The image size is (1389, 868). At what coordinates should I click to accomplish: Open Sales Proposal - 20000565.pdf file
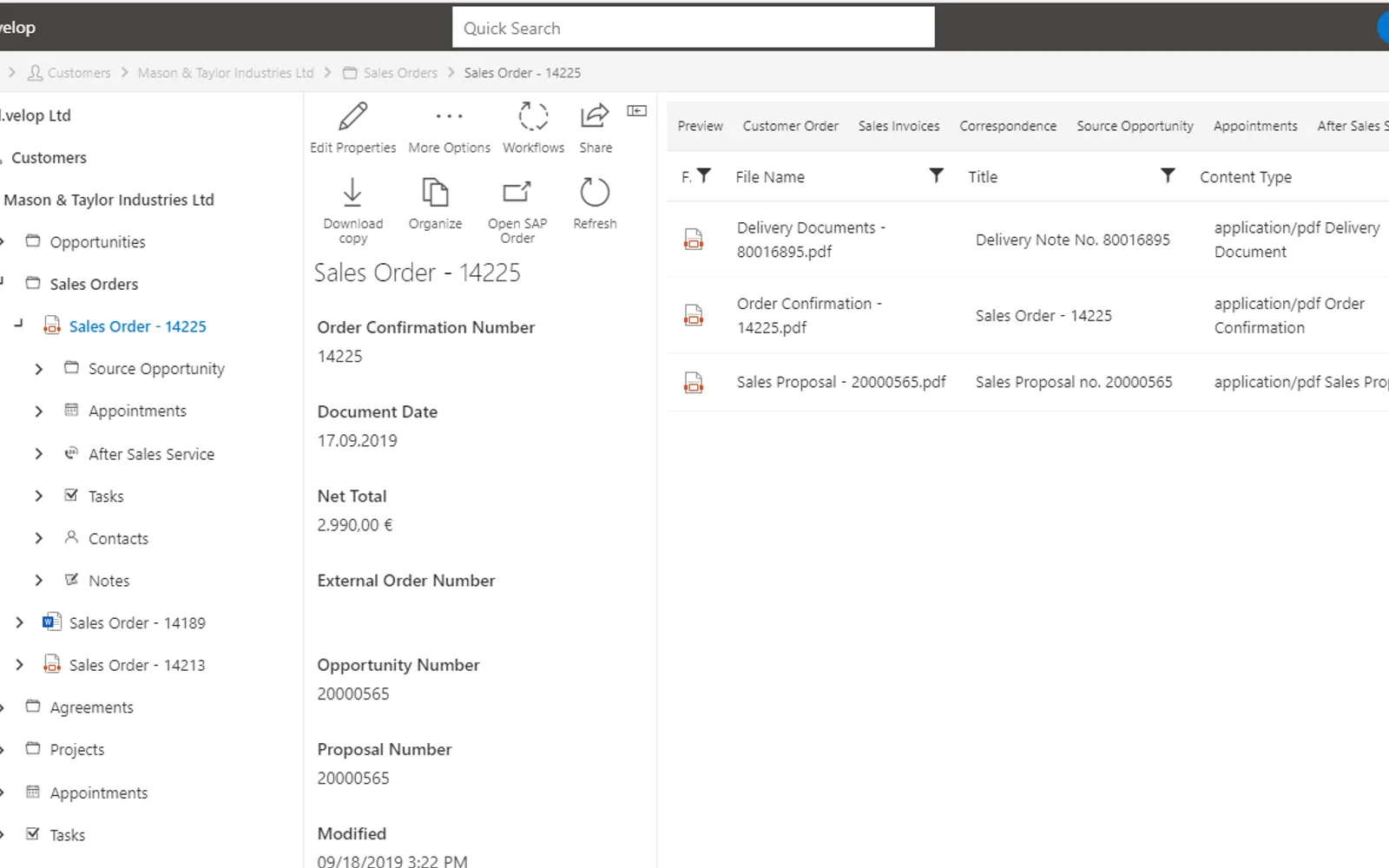click(841, 382)
